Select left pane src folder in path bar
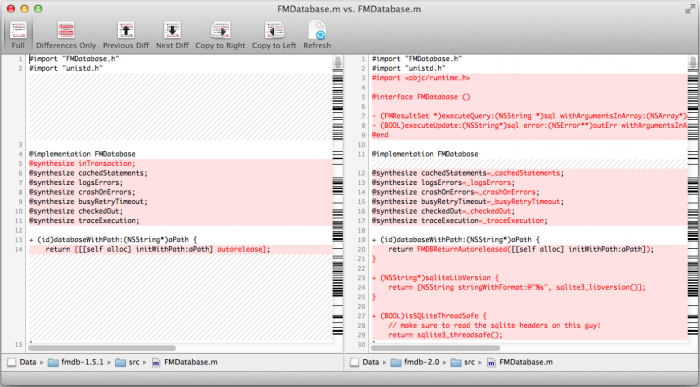The width and height of the screenshot is (700, 387). click(127, 362)
